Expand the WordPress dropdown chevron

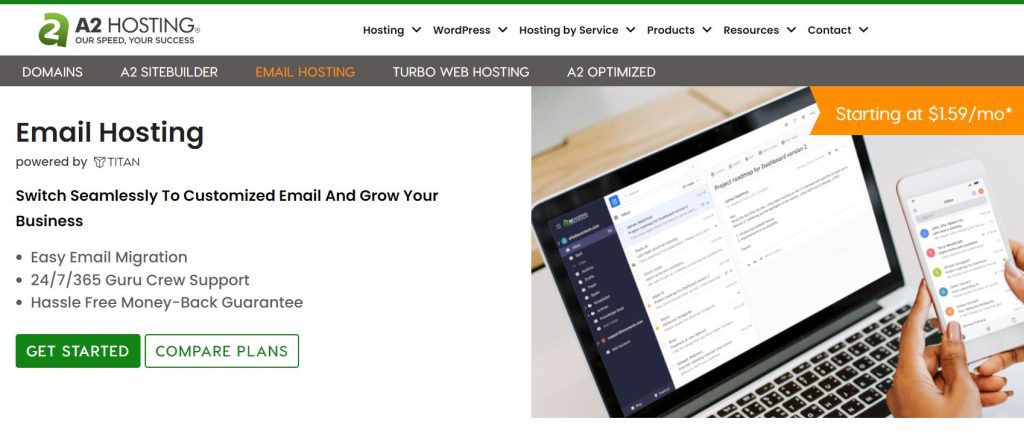point(502,30)
